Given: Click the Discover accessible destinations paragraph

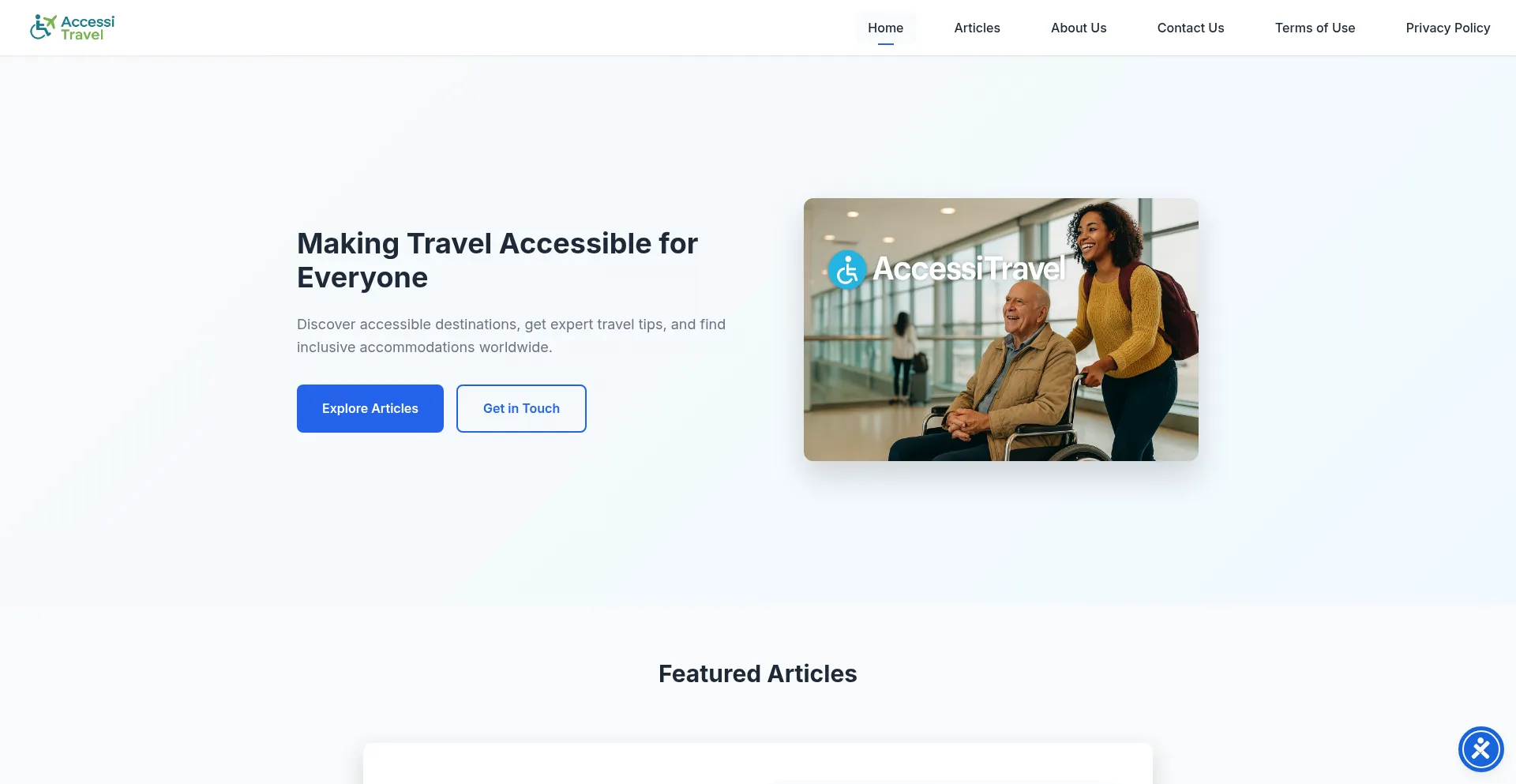Looking at the screenshot, I should point(511,336).
